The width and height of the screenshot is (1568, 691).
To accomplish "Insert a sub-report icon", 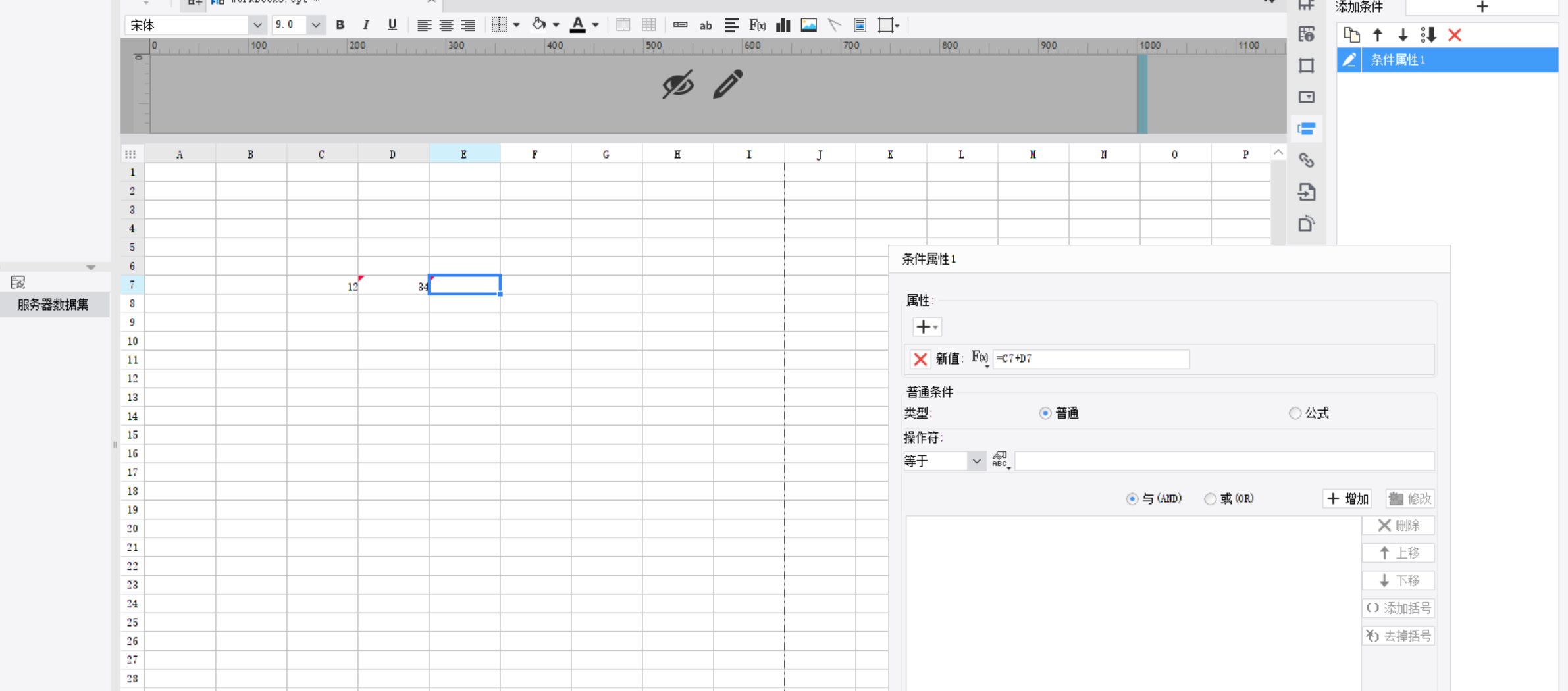I will (x=860, y=25).
